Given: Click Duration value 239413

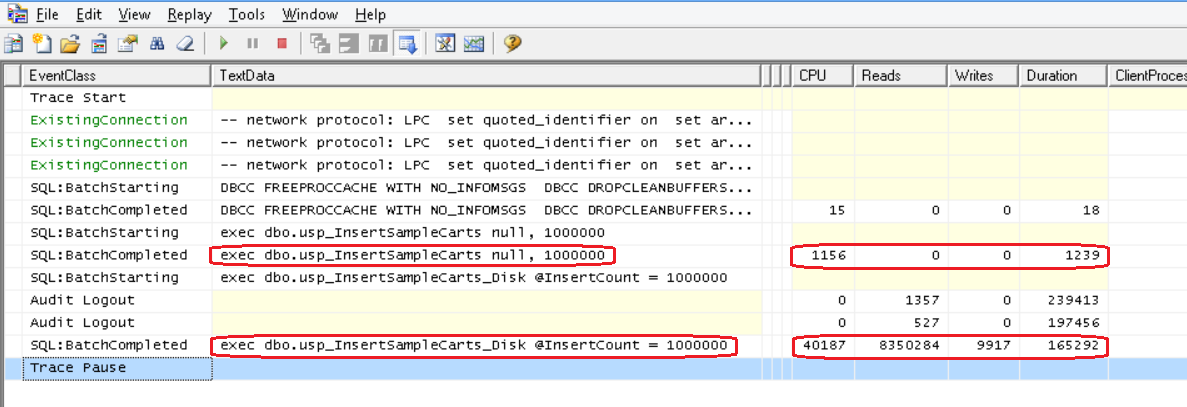Looking at the screenshot, I should click(x=1073, y=300).
